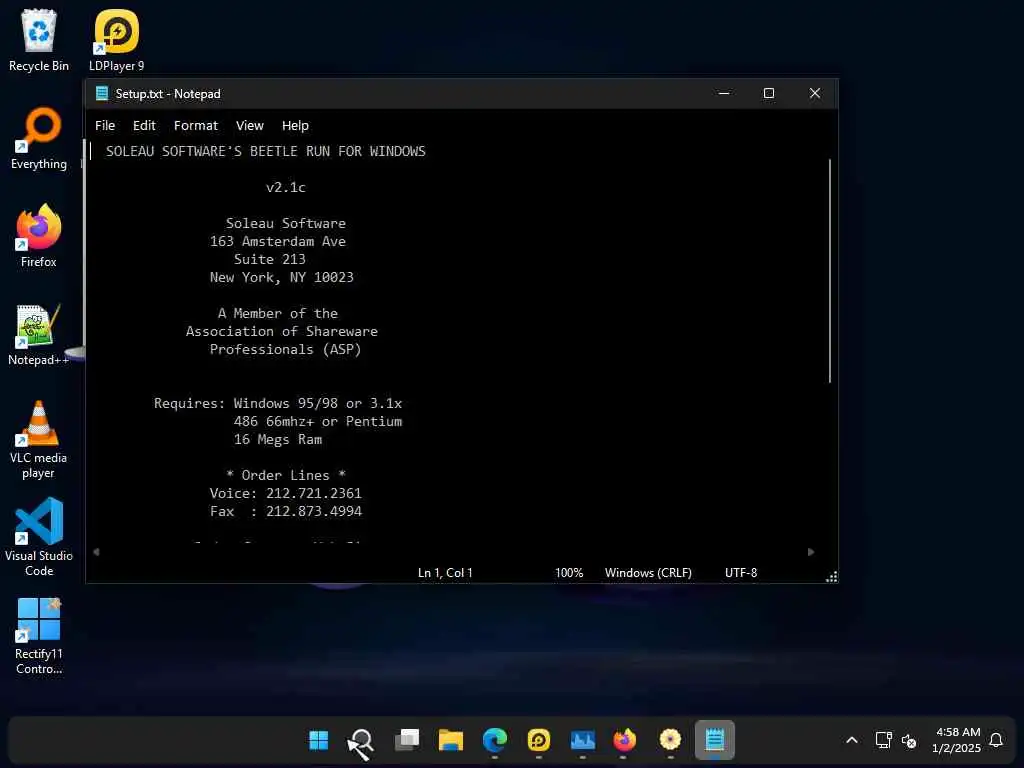Image resolution: width=1024 pixels, height=768 pixels.
Task: Open the blue monitor app on taskbar
Action: pyautogui.click(x=583, y=740)
